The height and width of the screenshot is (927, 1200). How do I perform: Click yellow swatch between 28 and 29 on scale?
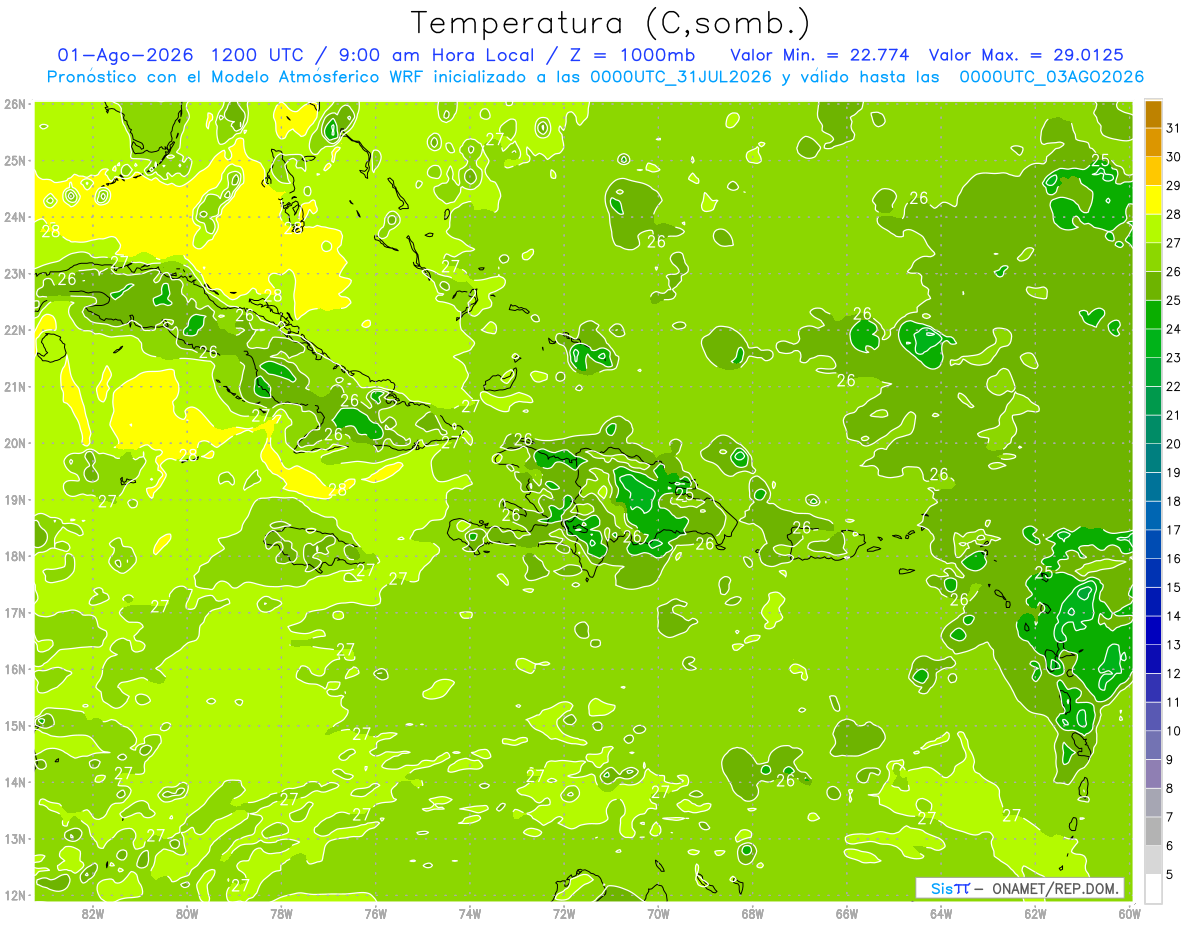click(x=1153, y=200)
